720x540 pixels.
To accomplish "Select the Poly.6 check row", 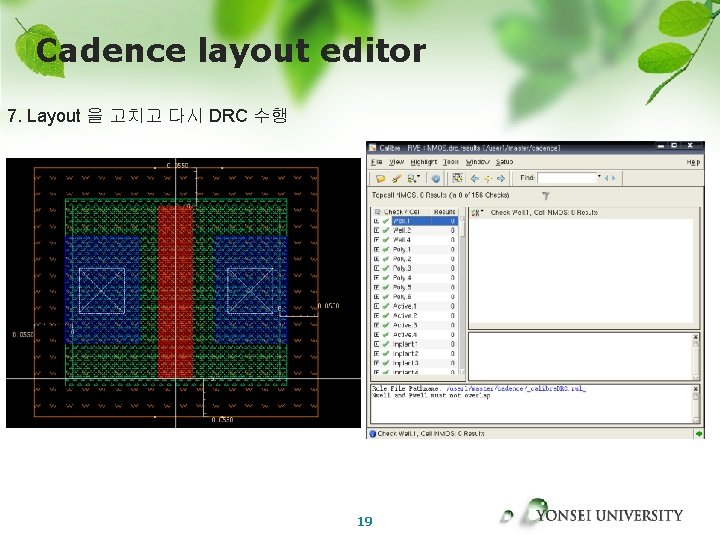I will [x=415, y=297].
